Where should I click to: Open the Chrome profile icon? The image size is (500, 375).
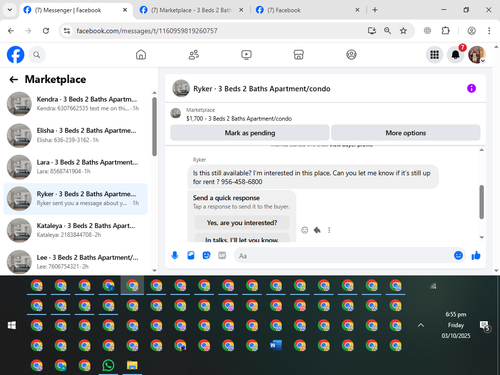(x=471, y=31)
